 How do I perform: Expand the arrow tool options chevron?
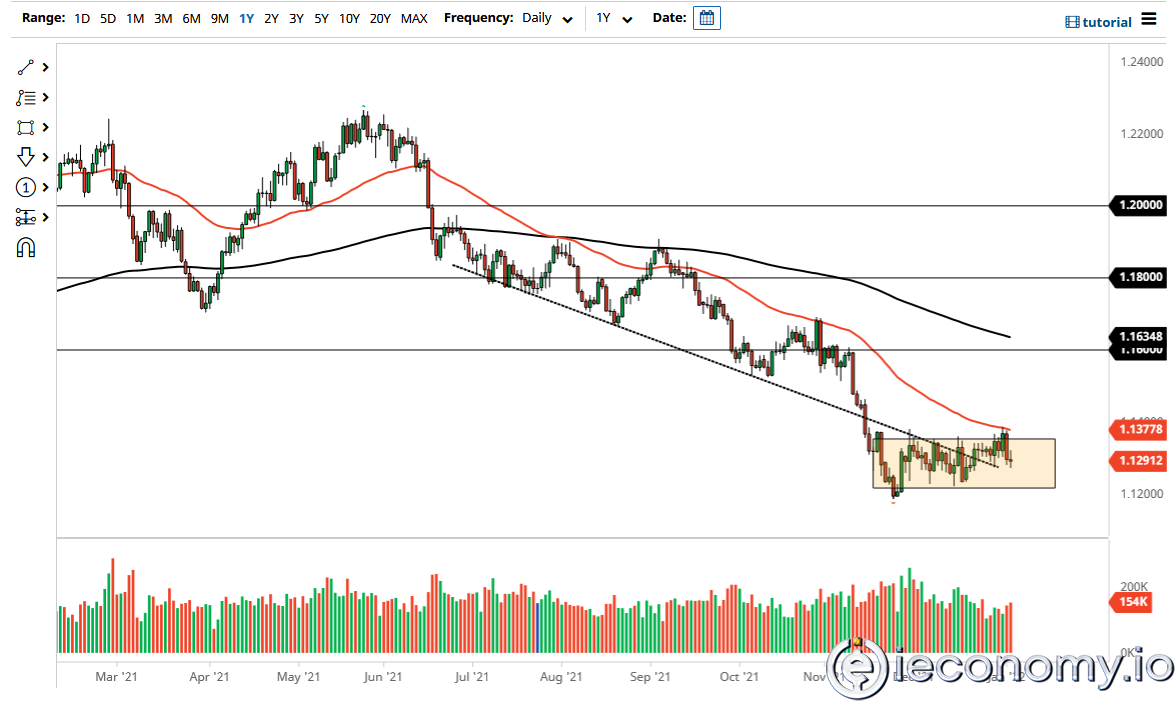44,157
